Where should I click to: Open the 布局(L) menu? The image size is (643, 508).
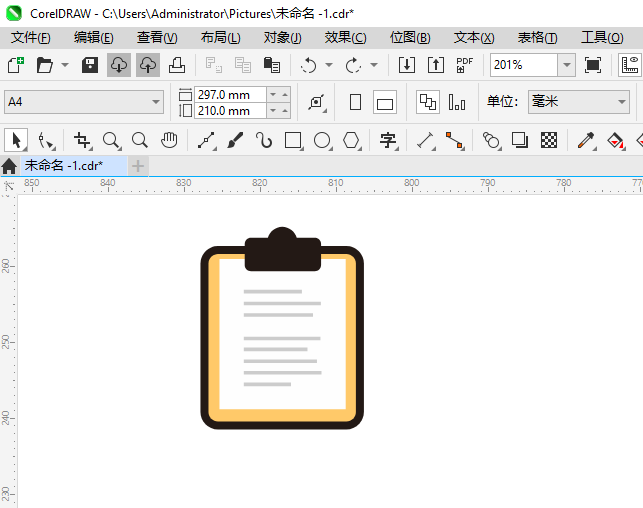220,38
